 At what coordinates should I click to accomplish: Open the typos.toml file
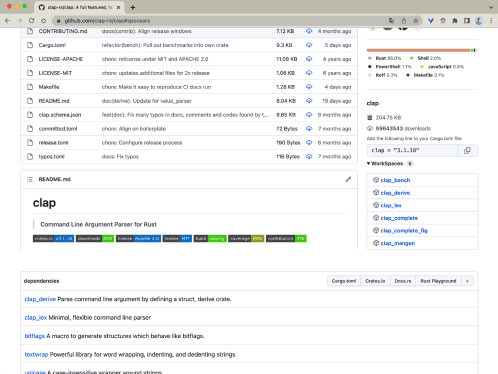[x=51, y=157]
